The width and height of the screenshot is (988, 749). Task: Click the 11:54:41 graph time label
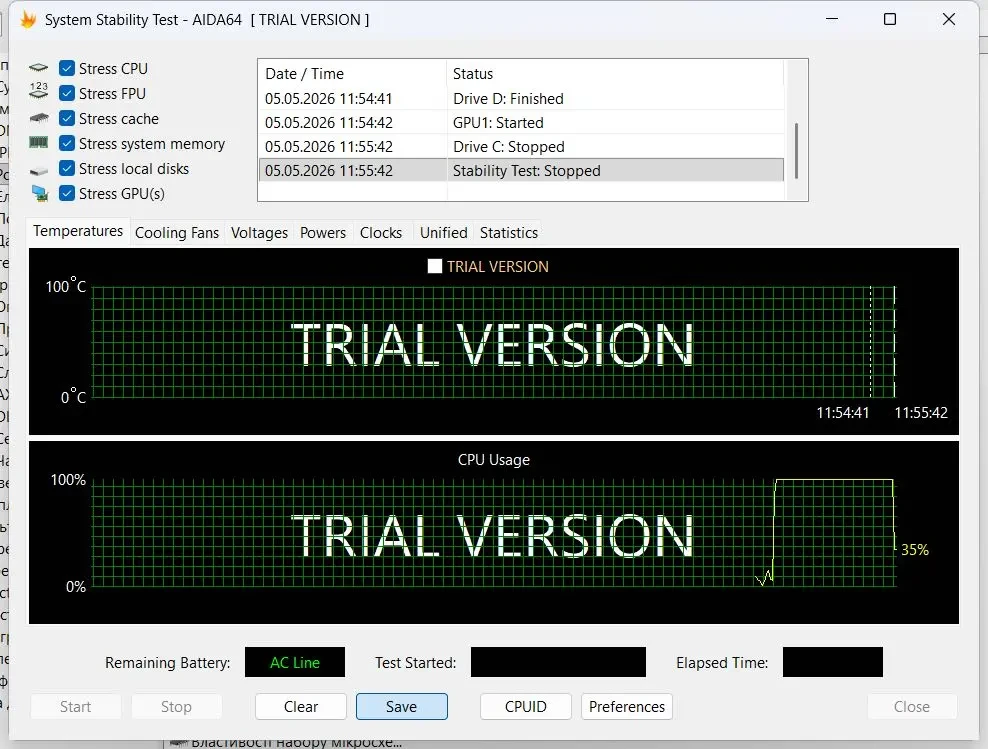(x=842, y=413)
